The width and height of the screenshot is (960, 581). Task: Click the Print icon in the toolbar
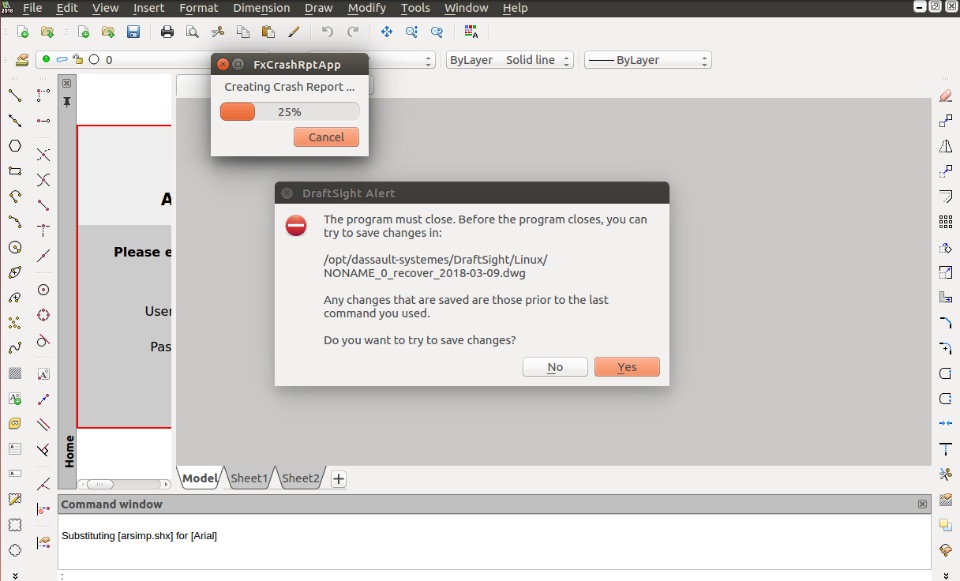tap(167, 32)
